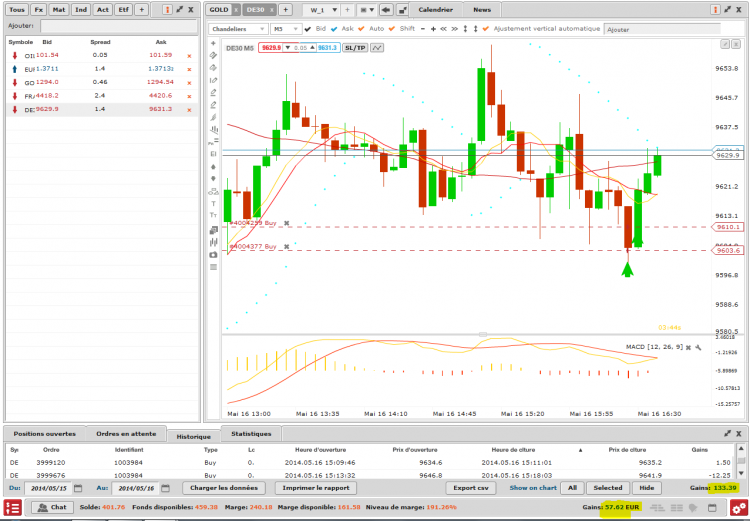Toggle the Bid checkbox
Viewport: 750px width, 521px height.
point(308,29)
